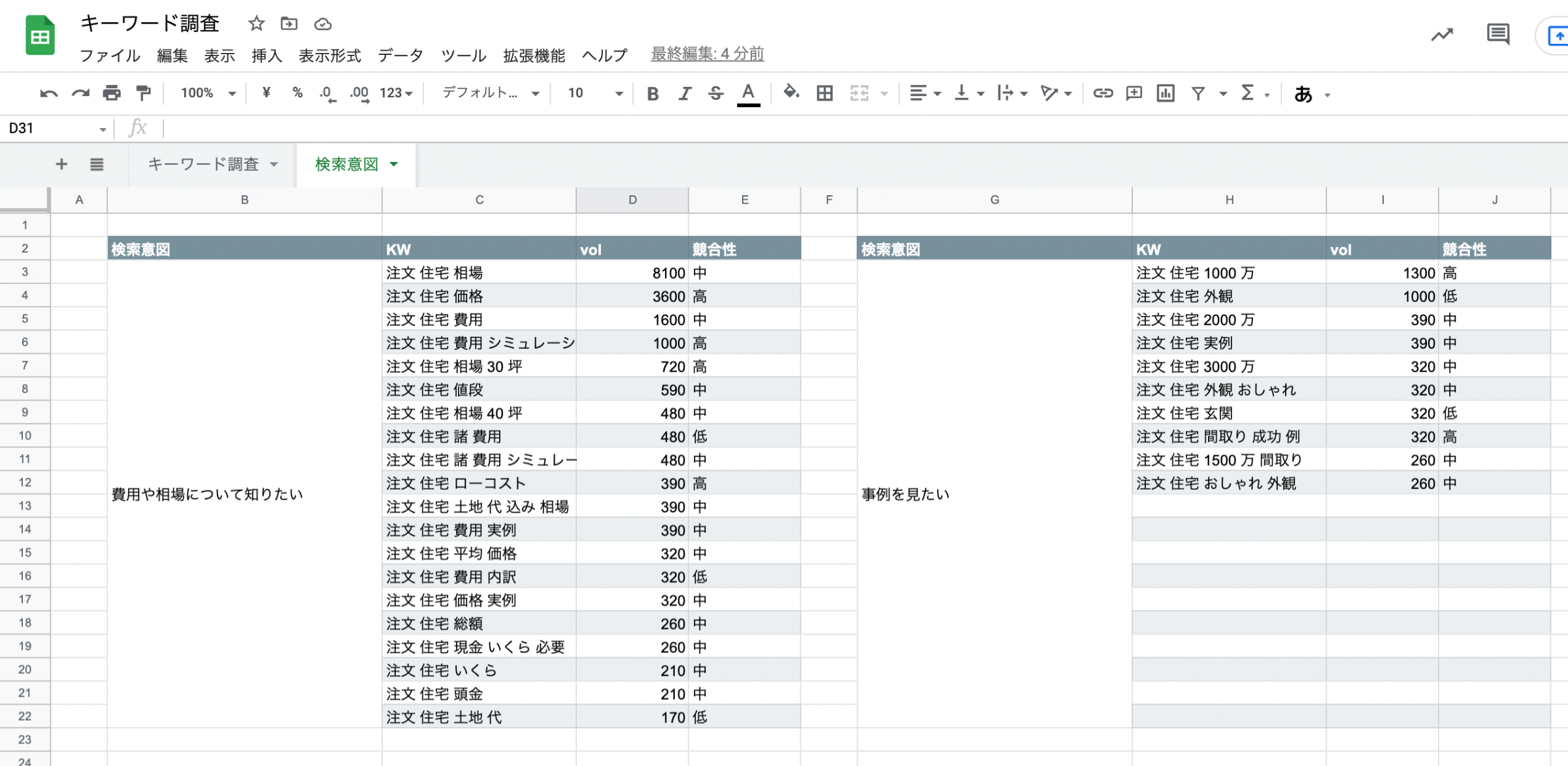
Task: Open the 編集 menu
Action: click(x=172, y=56)
